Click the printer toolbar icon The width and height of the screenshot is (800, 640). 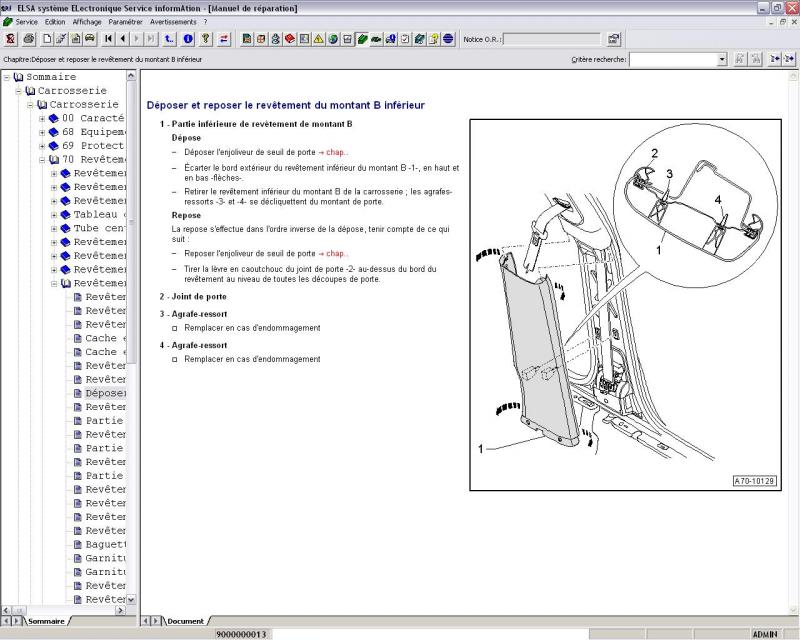point(29,39)
